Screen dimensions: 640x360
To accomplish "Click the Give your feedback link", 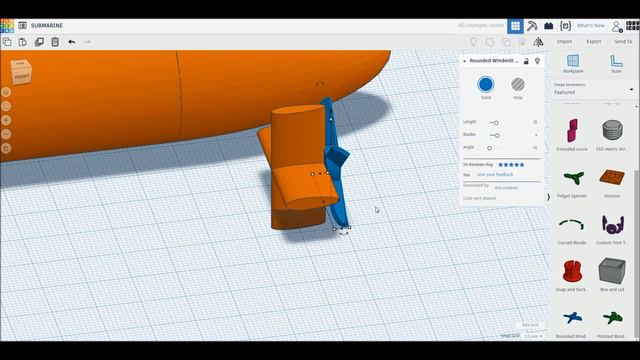I will 495,175.
